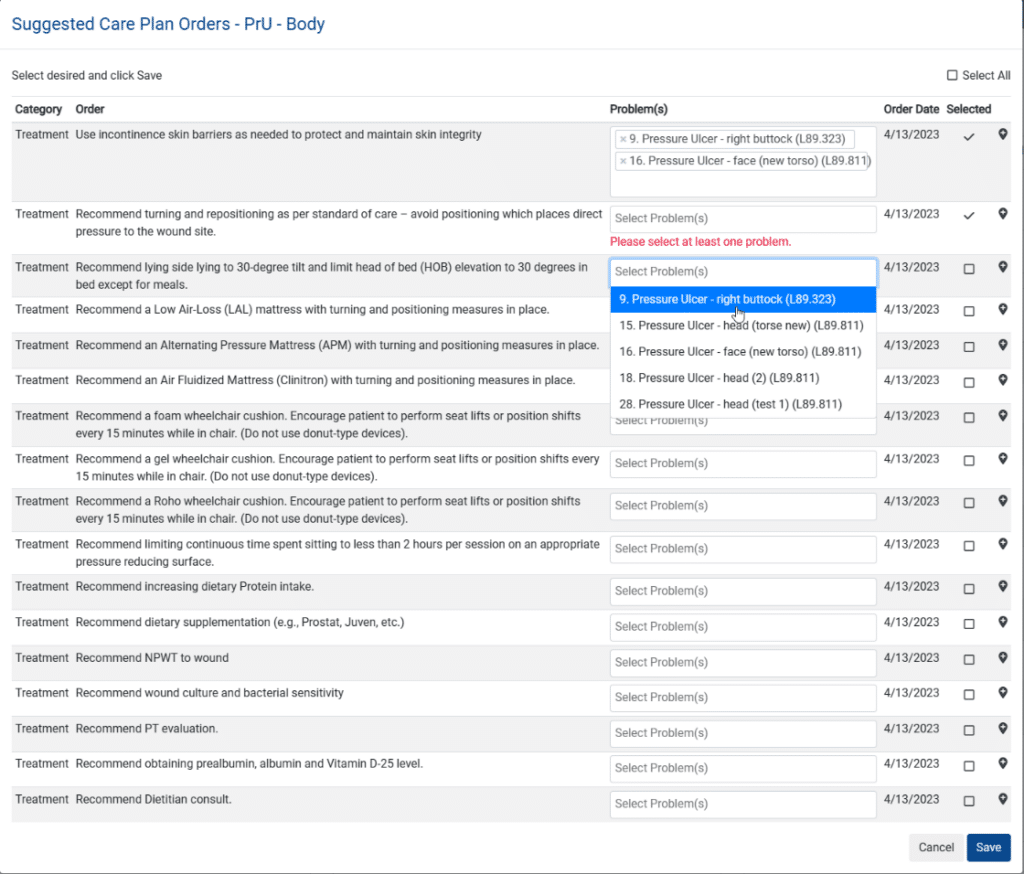The width and height of the screenshot is (1024, 874).
Task: Choose 15. Pressure Ulcer - head (torse new)
Action: click(x=743, y=325)
